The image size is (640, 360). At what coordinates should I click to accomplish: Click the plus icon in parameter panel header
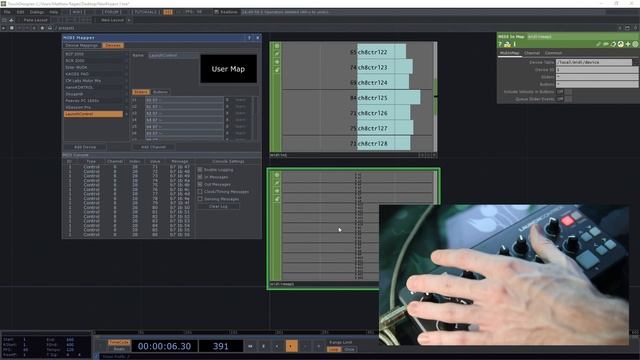(628, 44)
